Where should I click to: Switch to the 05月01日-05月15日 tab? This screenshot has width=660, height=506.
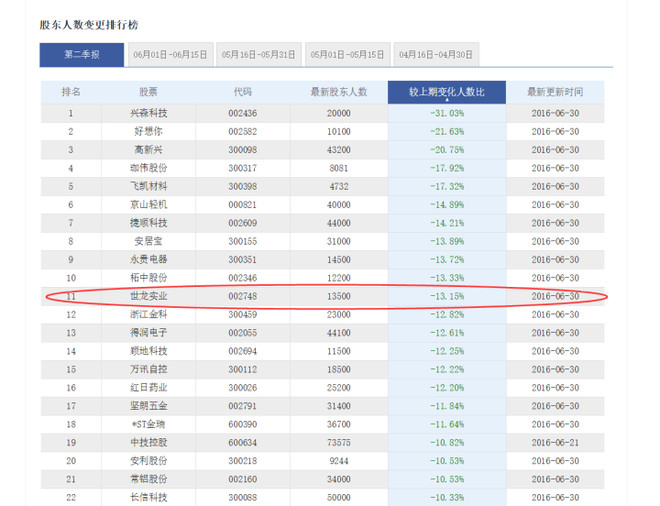[347, 54]
